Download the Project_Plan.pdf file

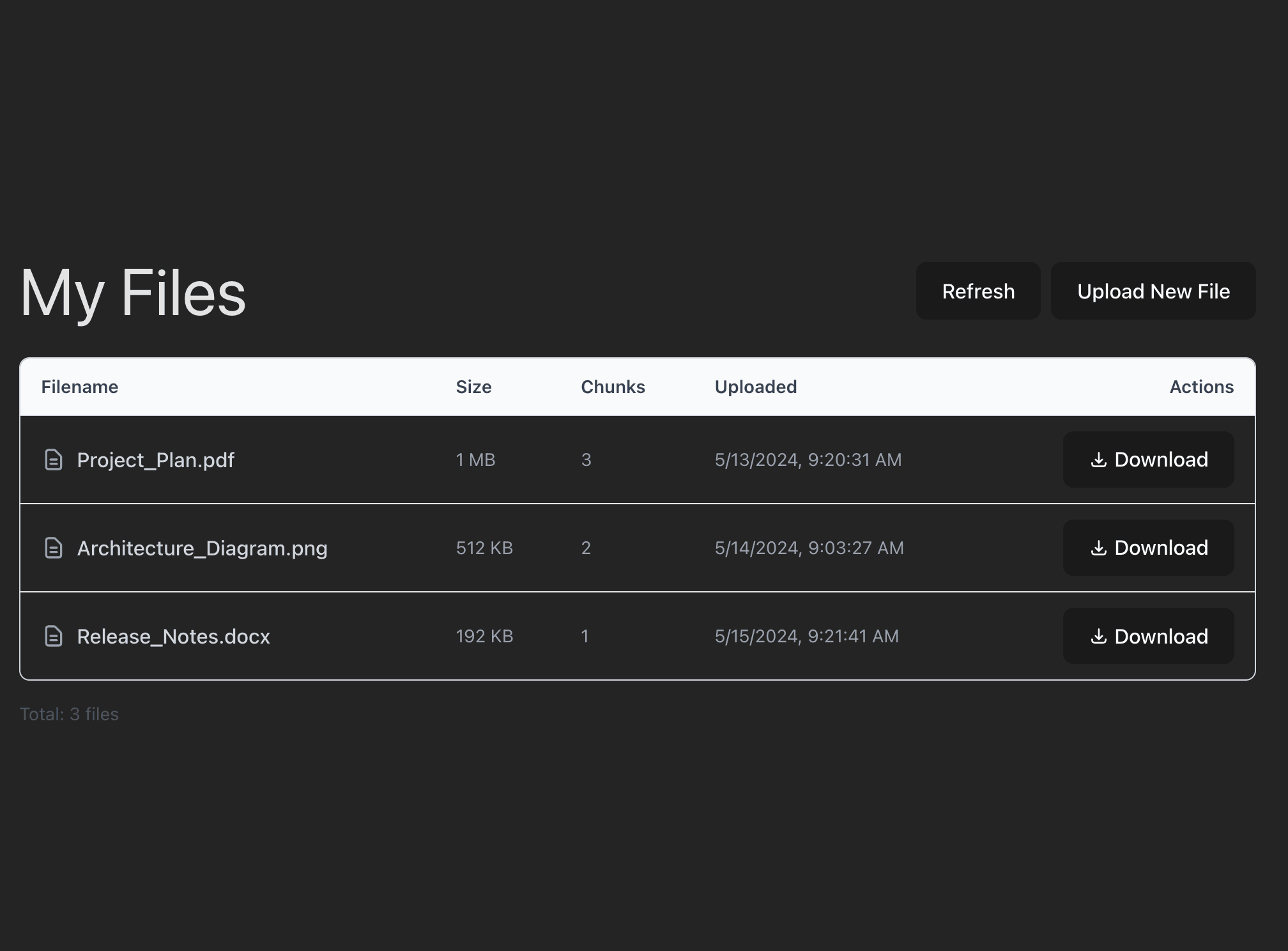[x=1148, y=460]
